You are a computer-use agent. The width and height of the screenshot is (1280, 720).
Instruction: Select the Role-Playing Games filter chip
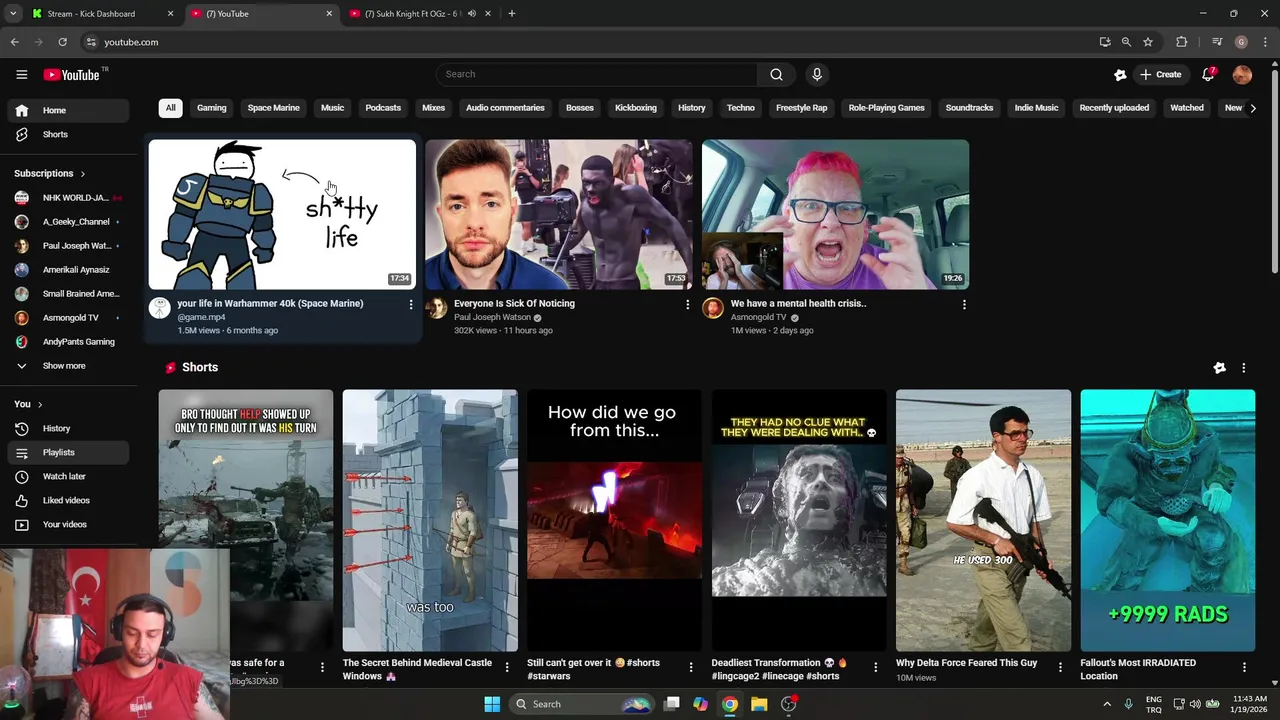(x=887, y=108)
